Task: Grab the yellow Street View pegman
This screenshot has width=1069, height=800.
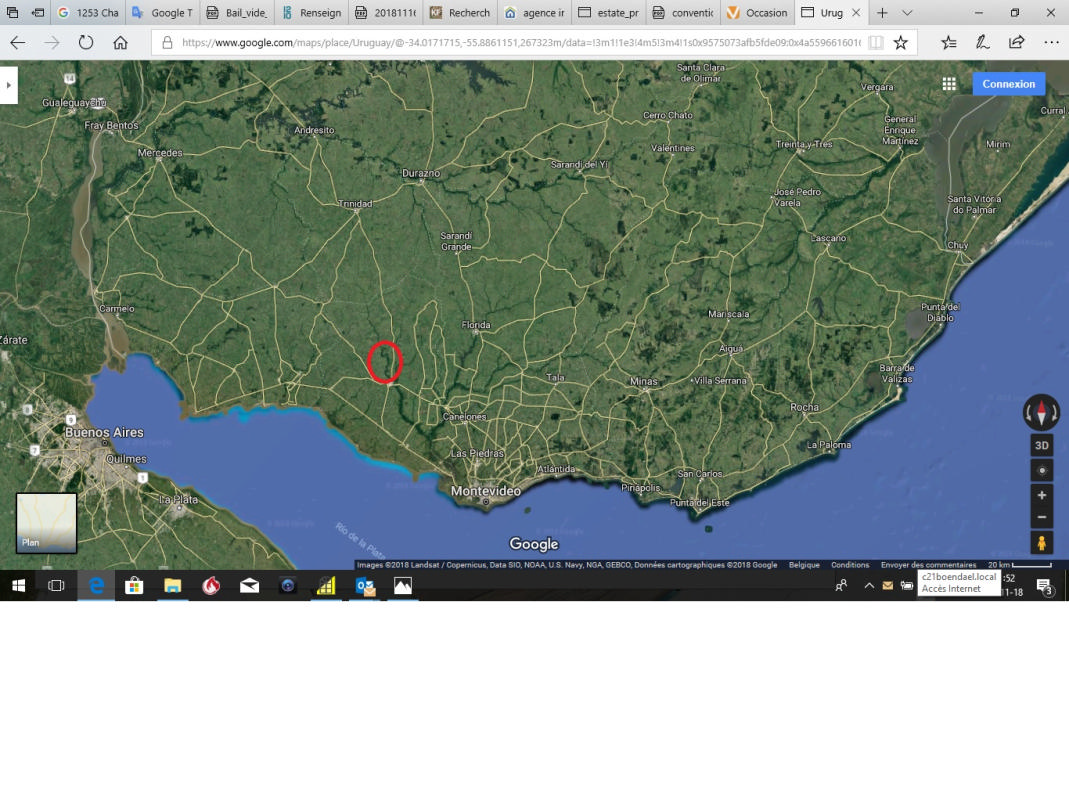Action: click(x=1041, y=543)
